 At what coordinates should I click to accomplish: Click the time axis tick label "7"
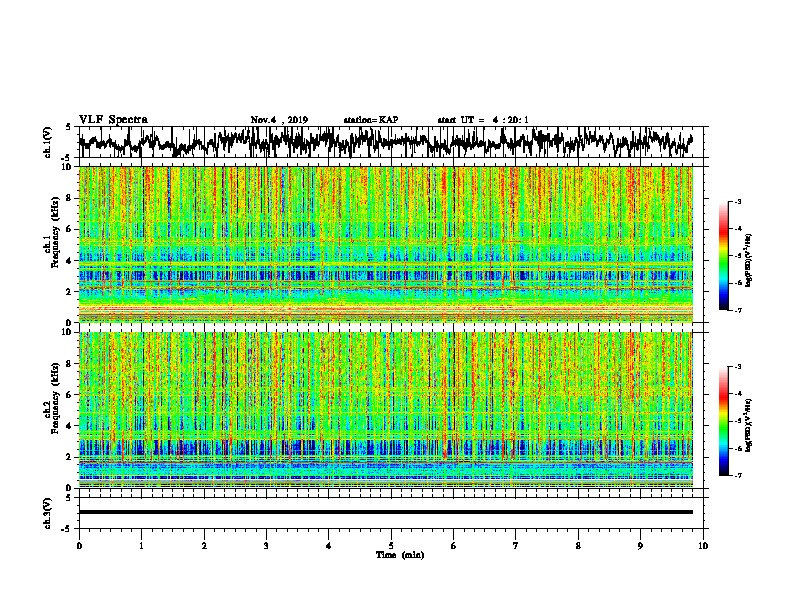[516, 546]
